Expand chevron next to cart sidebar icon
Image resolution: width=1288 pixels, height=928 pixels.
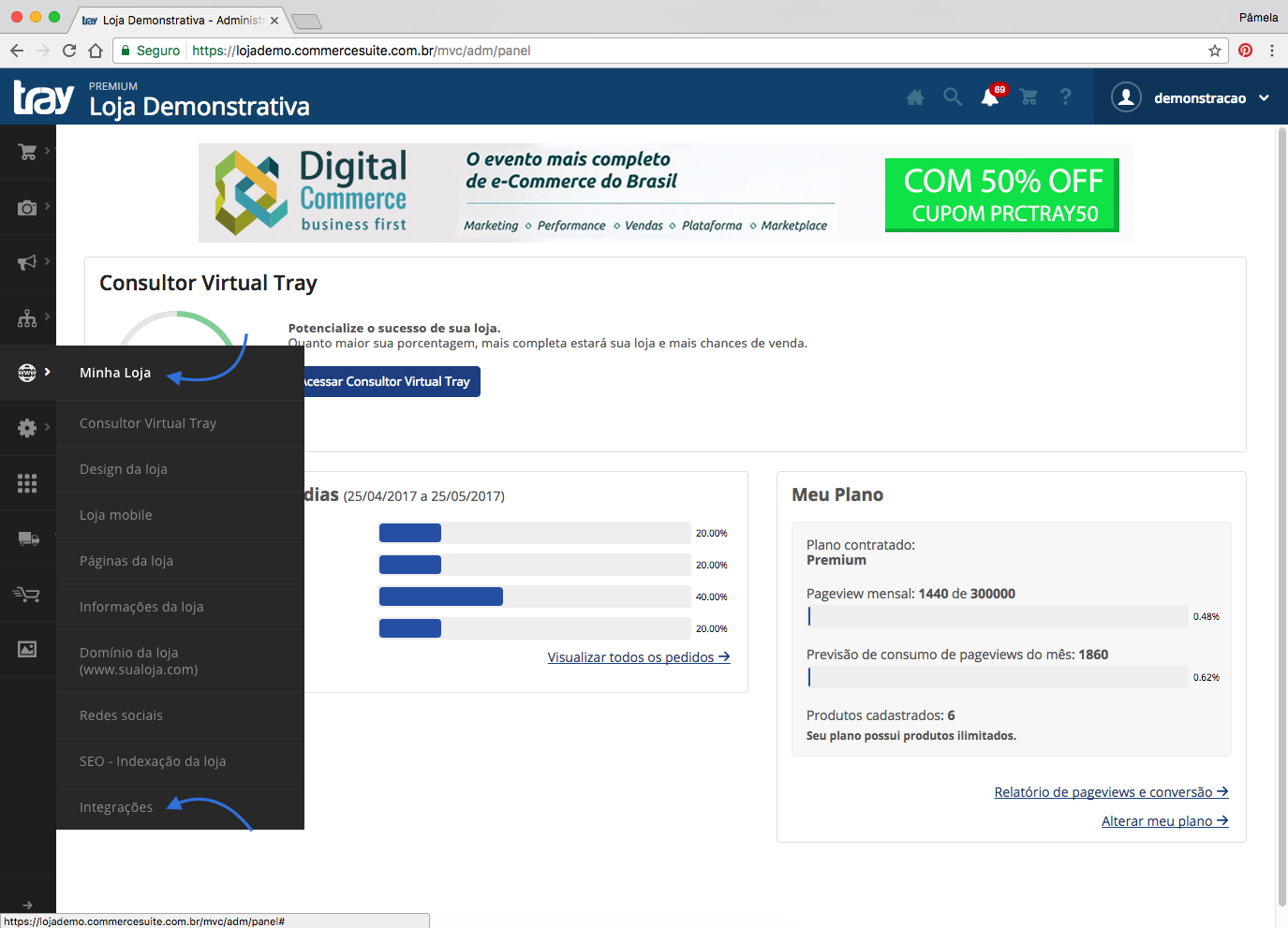(x=47, y=150)
